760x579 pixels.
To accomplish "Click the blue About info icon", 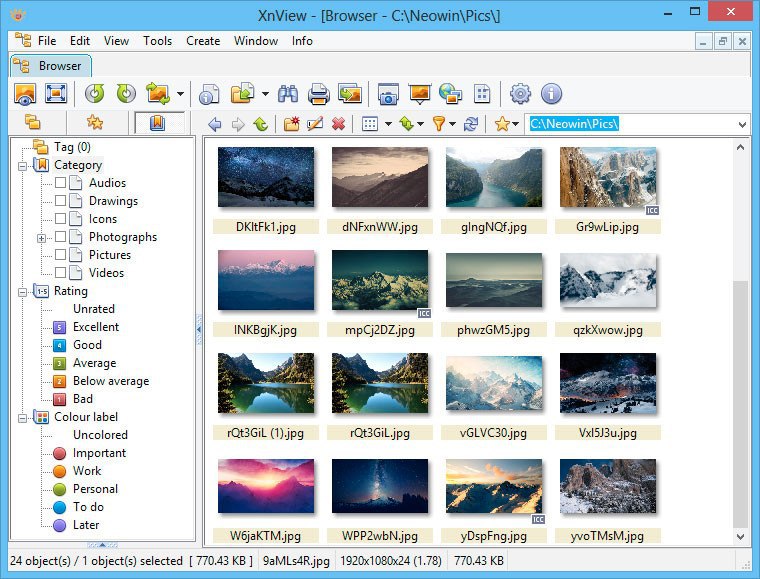I will click(x=551, y=94).
